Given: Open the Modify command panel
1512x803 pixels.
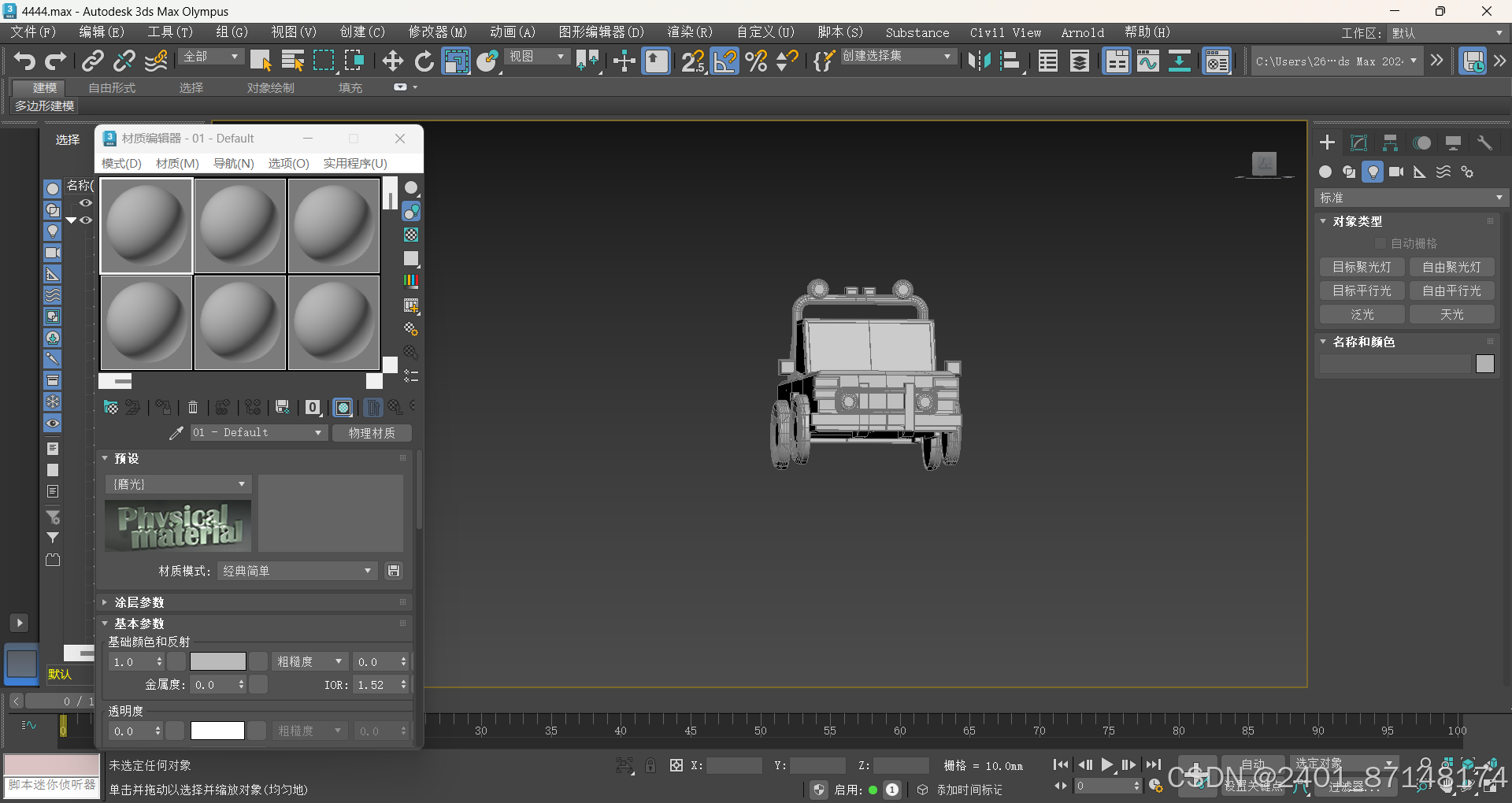Looking at the screenshot, I should click(1358, 142).
